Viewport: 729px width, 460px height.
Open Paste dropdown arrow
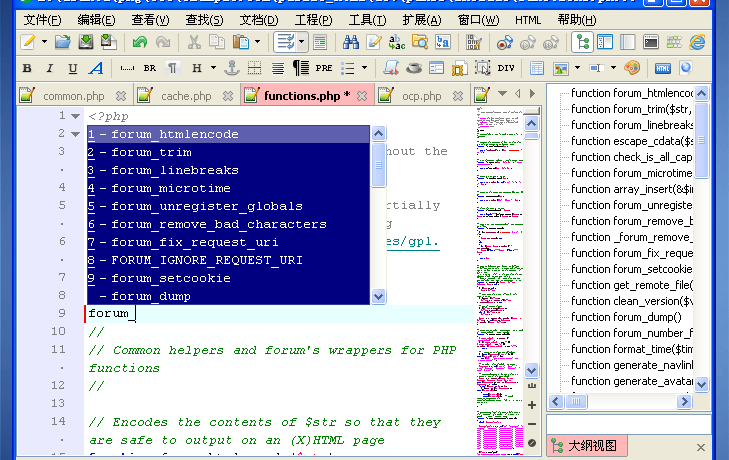[258, 42]
